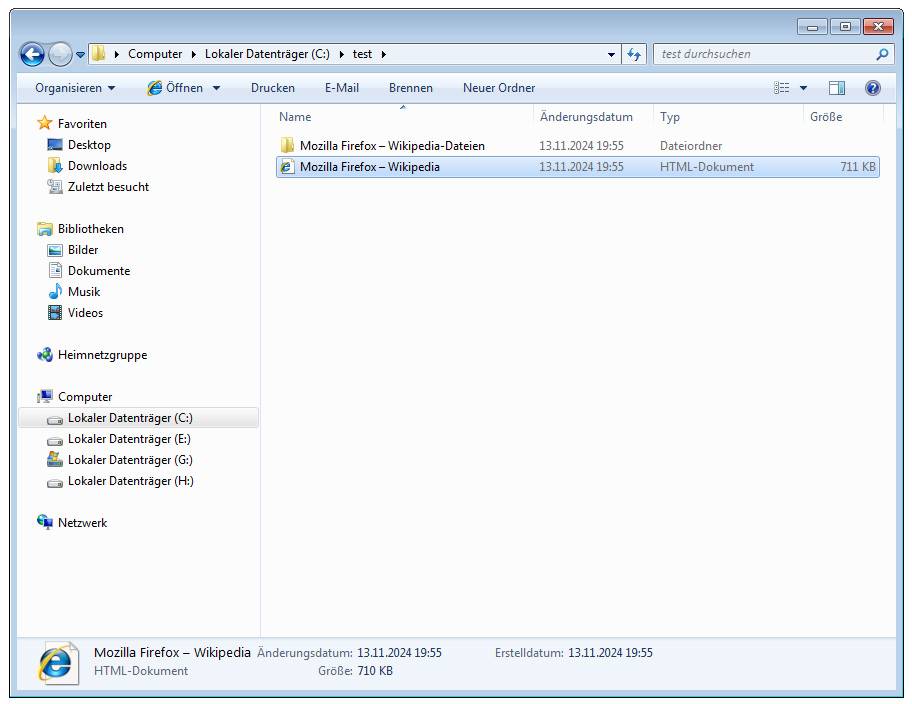Viewport: 912px width, 704px height.
Task: Sort by Änderungsdatum column header
Action: (x=586, y=117)
